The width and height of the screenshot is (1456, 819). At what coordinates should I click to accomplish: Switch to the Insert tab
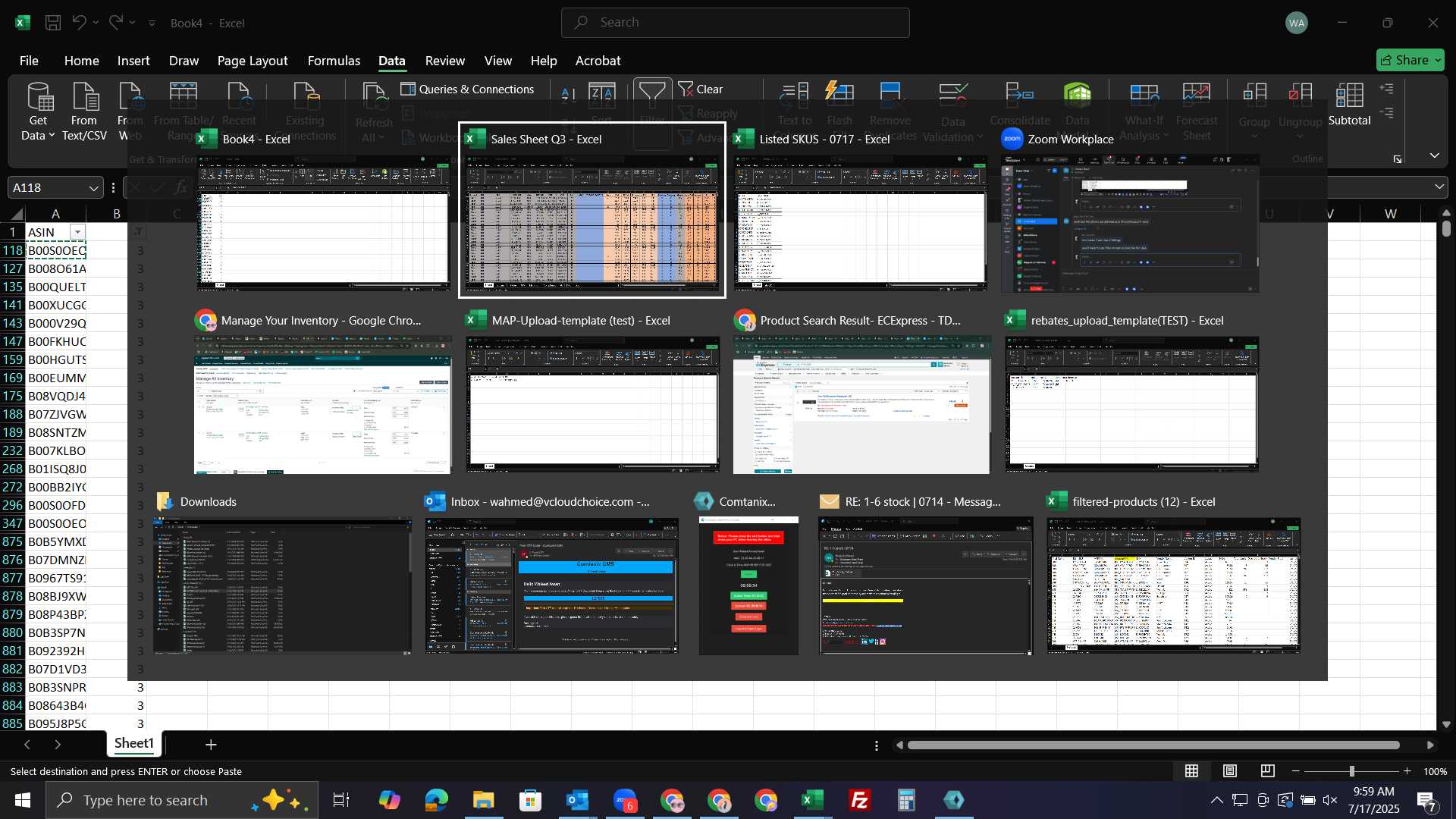point(133,61)
